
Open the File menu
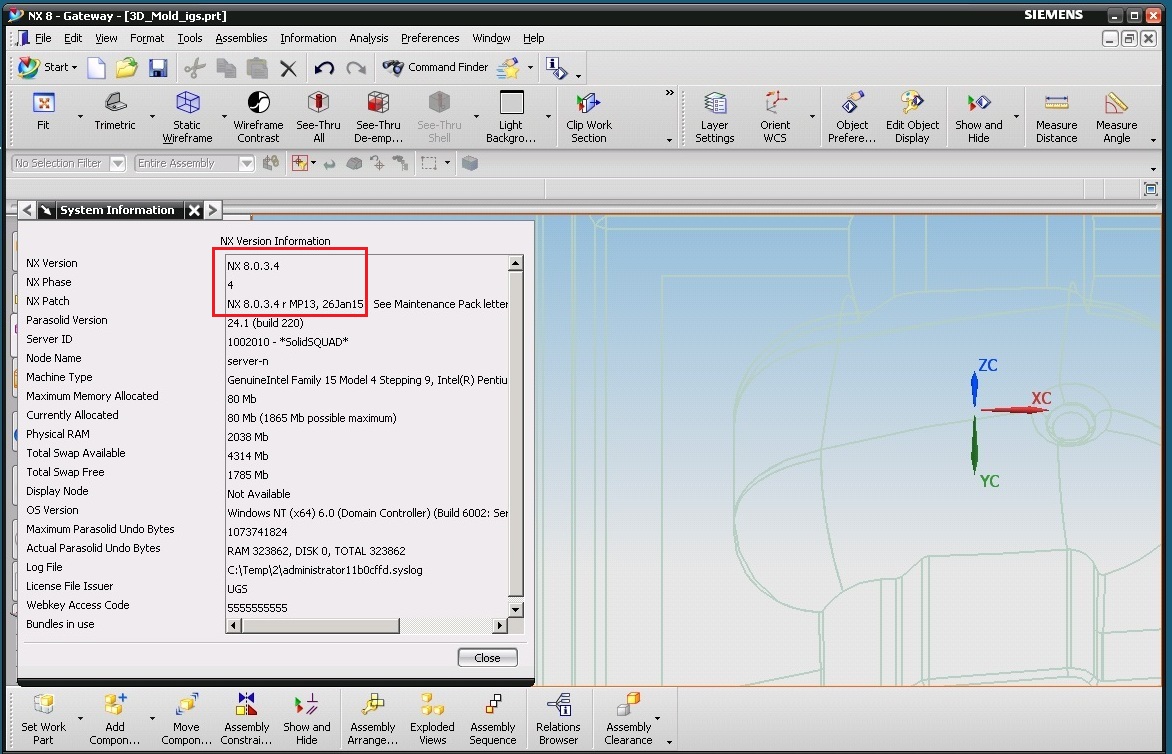tap(43, 38)
